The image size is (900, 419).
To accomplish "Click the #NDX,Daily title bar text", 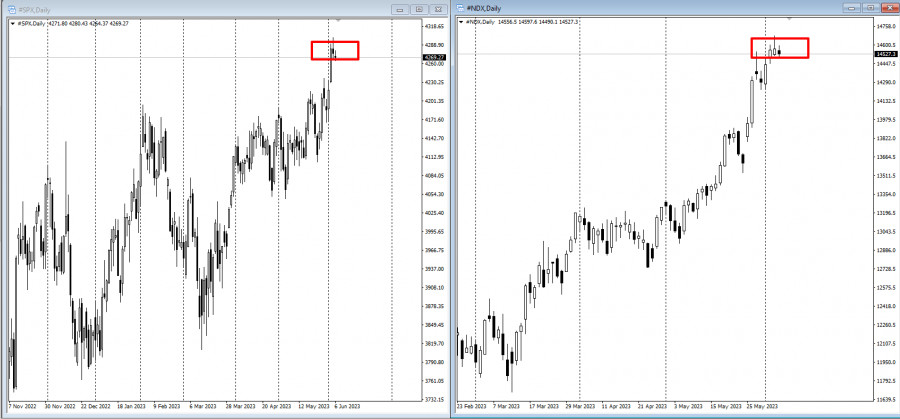I will click(484, 8).
